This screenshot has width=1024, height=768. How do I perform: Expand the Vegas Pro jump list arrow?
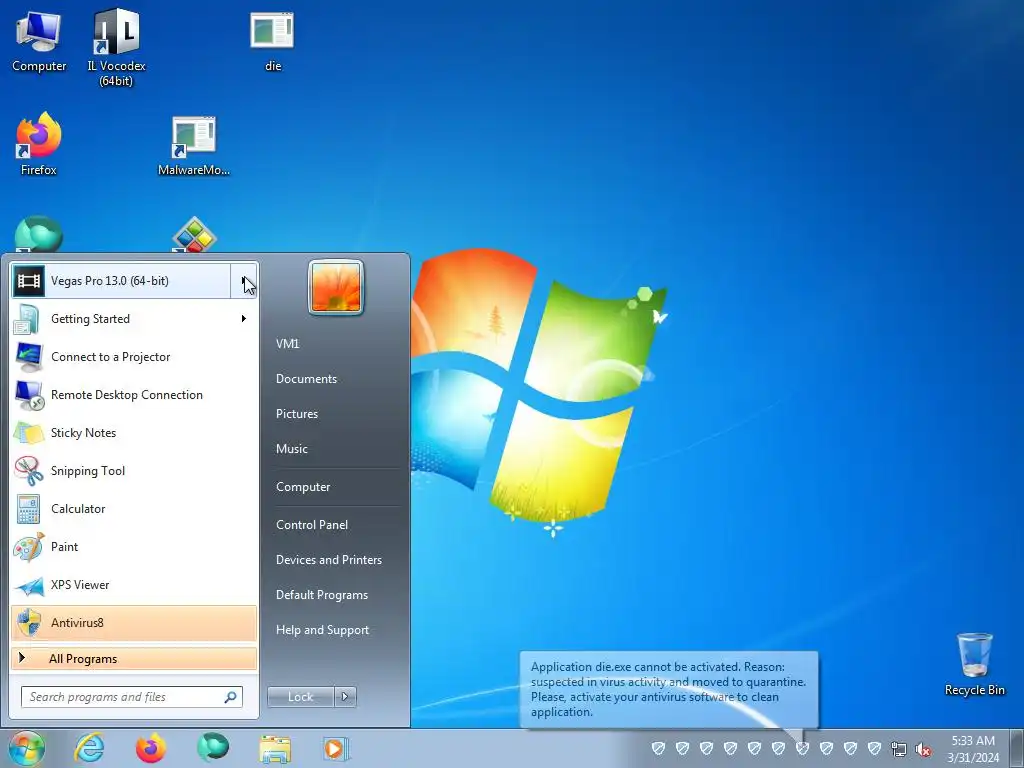click(x=244, y=281)
